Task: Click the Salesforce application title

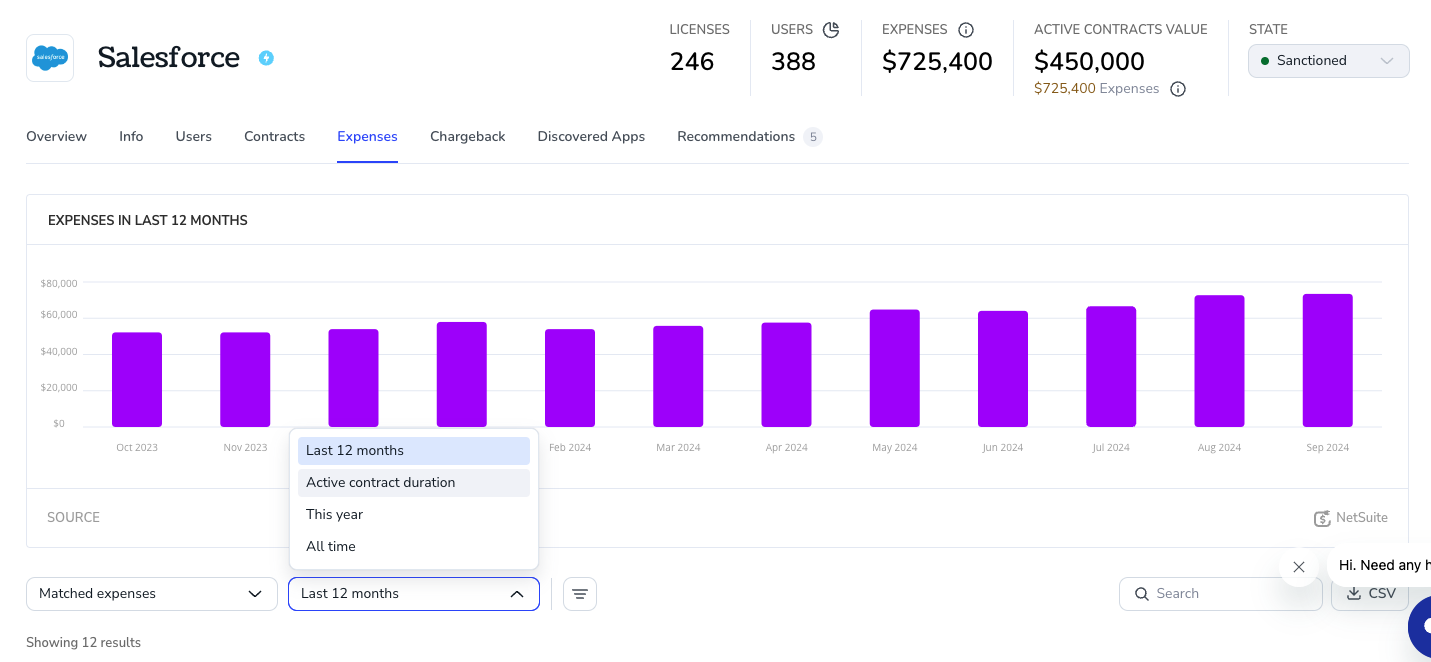Action: [x=169, y=58]
